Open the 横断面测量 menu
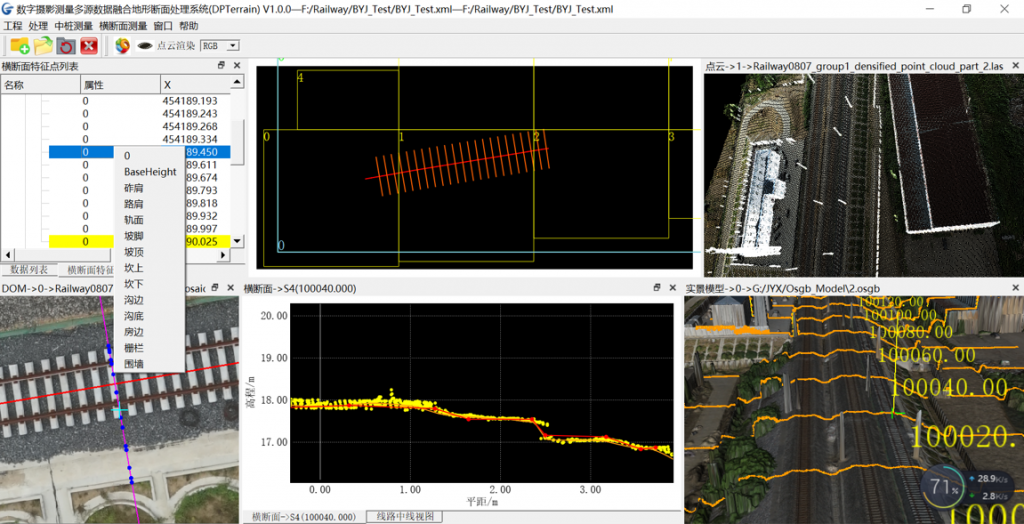 click(123, 26)
